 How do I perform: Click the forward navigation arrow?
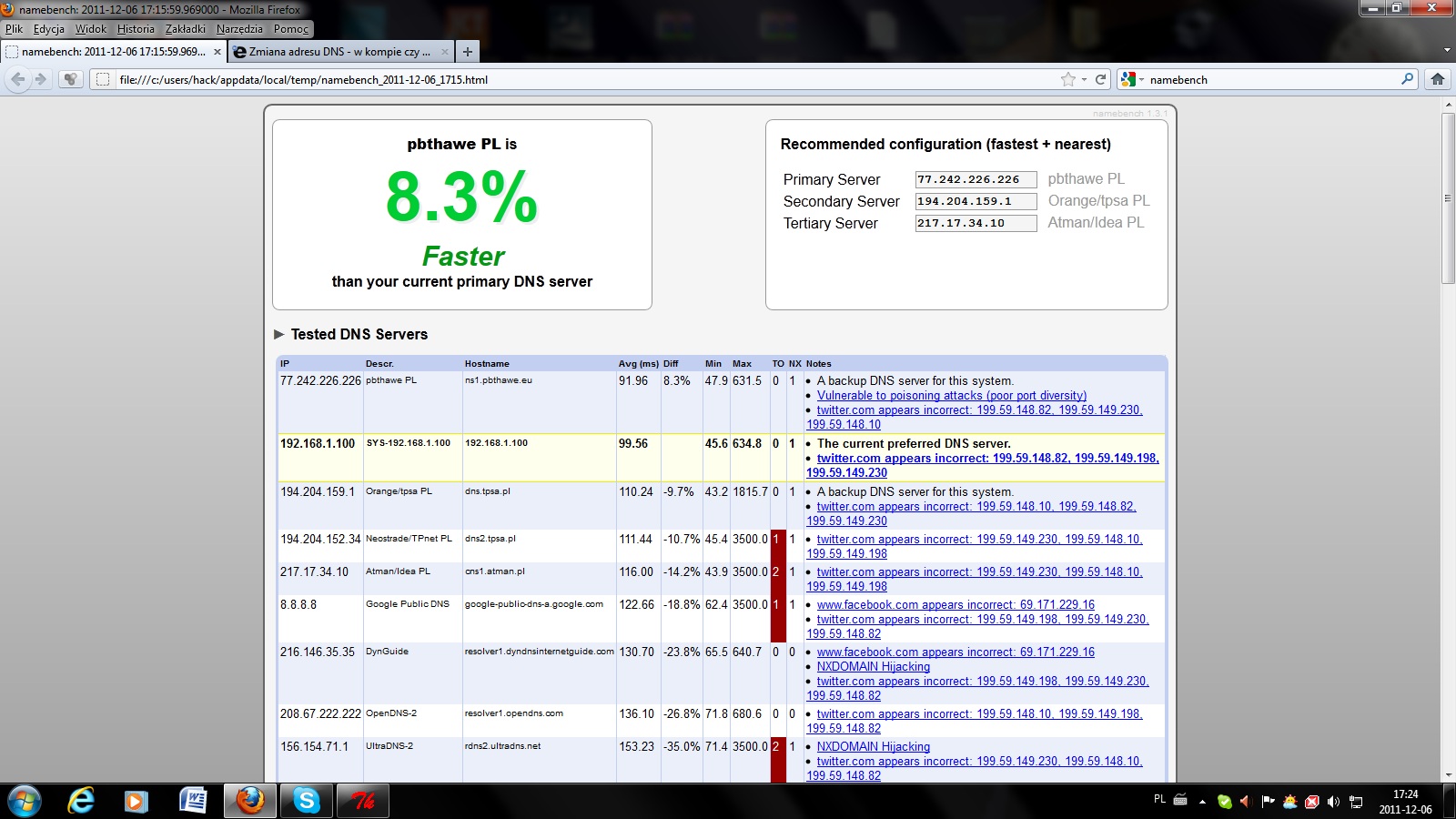coord(40,79)
